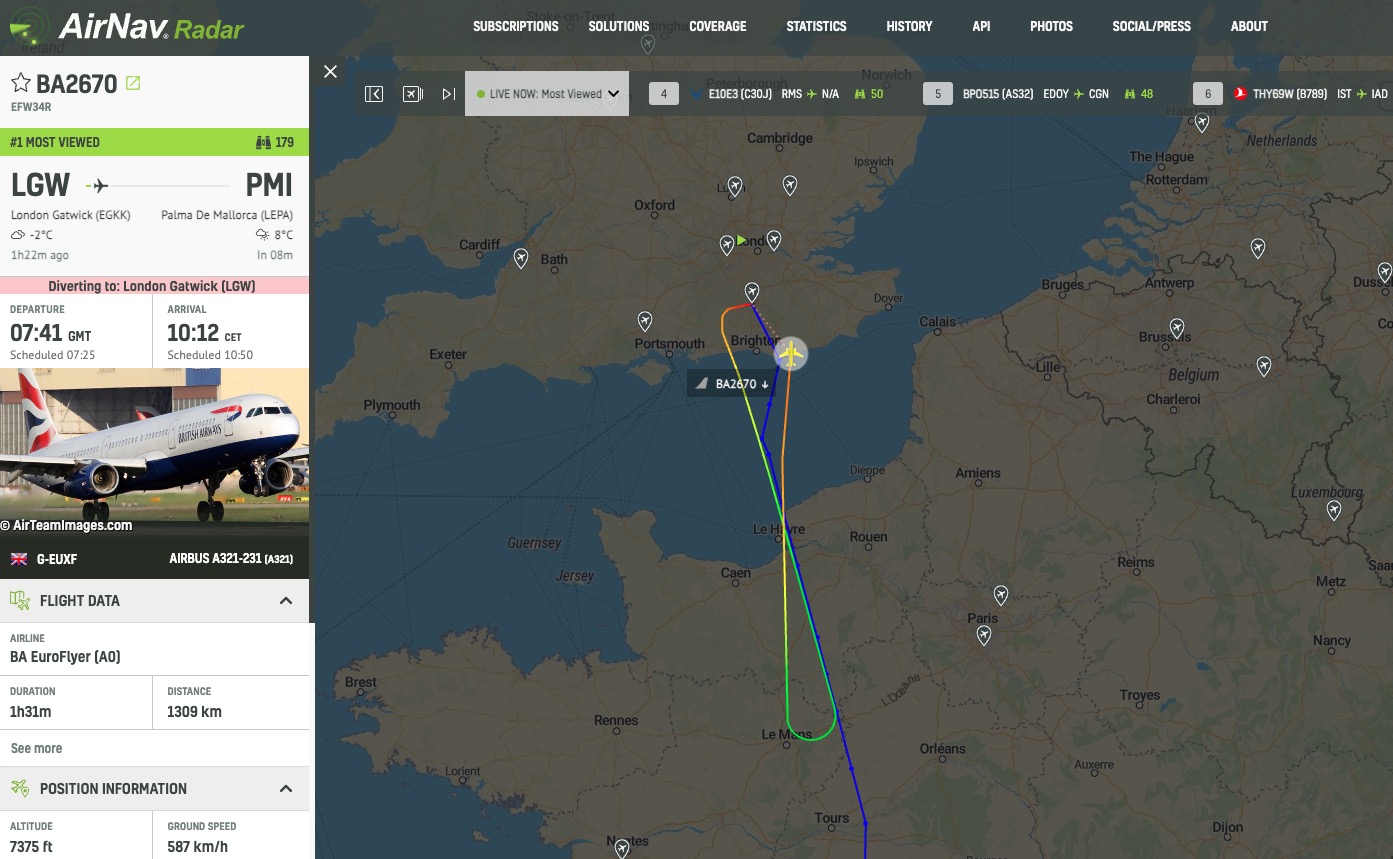Click the airplane list view icon
Screen dimensions: 1393x859
[412, 94]
